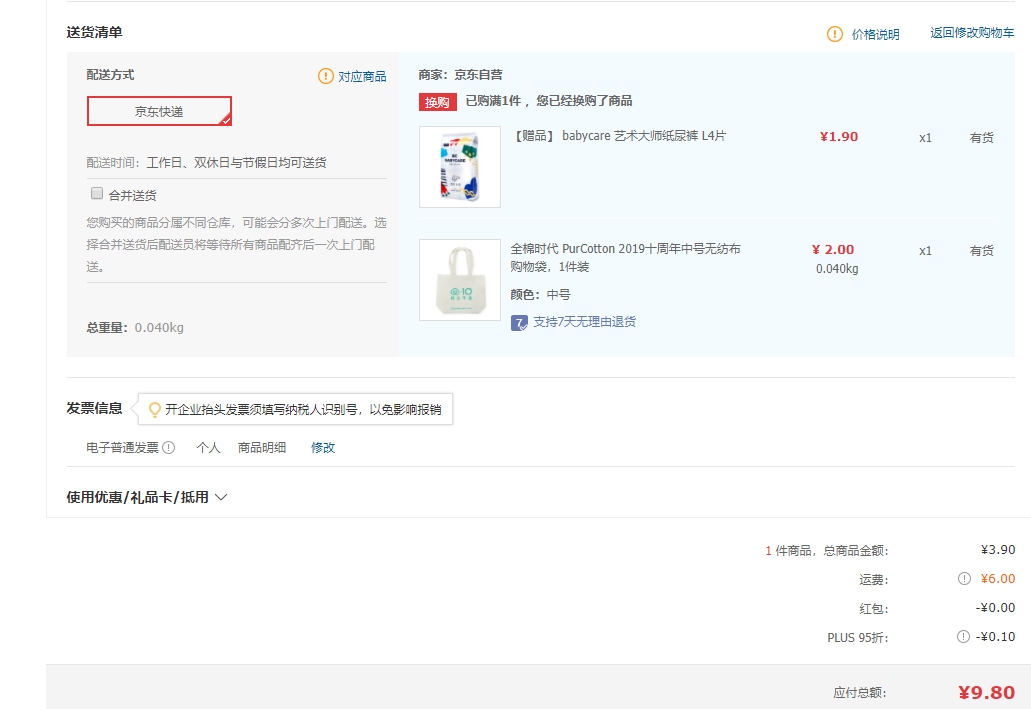Click the info icon next to 电子普通发票

169,448
